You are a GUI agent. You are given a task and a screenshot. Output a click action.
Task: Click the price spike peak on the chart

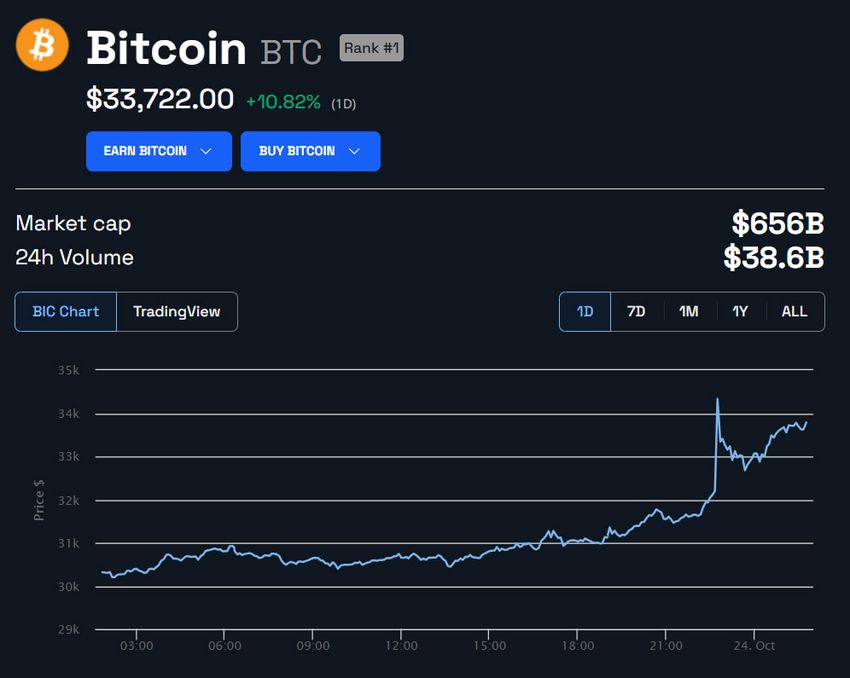coord(717,399)
